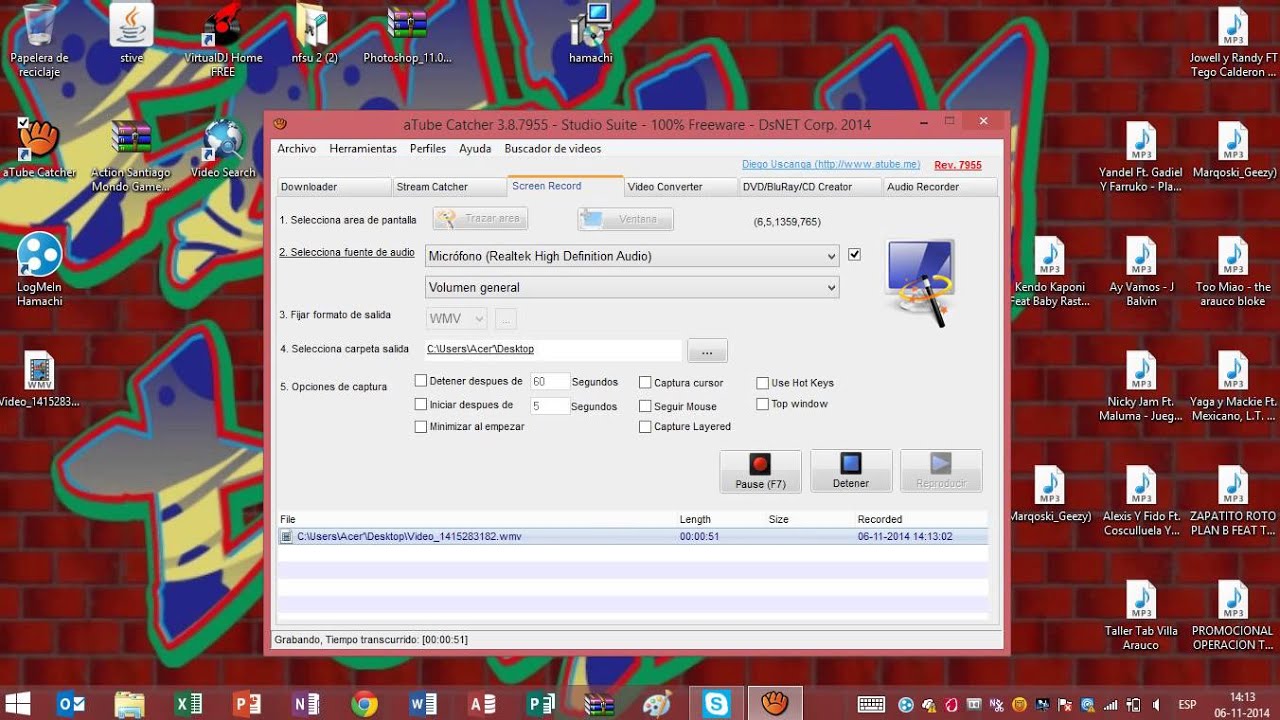Select the ZAPATITO ROTO MP3 file
The width and height of the screenshot is (1280, 720).
pos(1233,500)
